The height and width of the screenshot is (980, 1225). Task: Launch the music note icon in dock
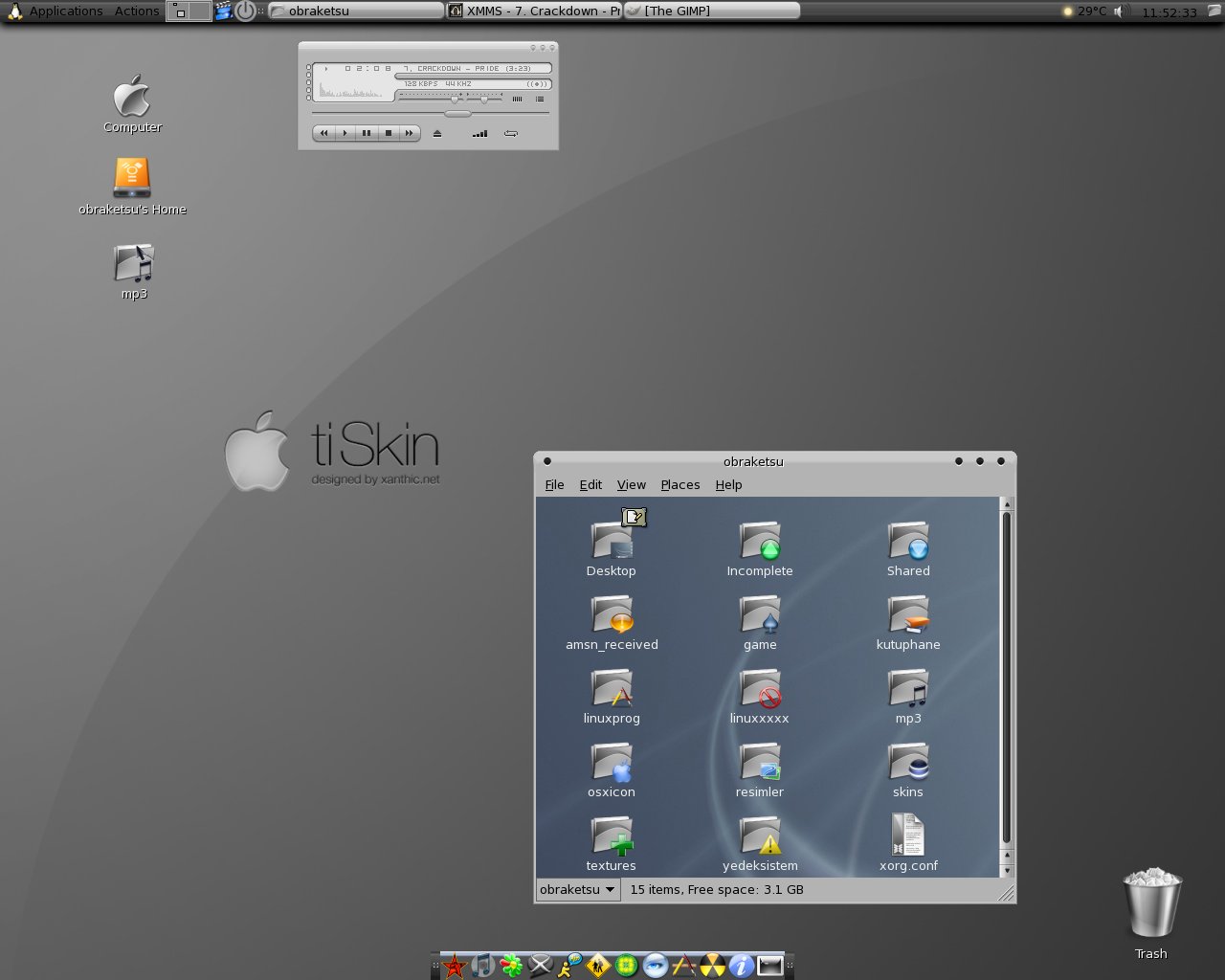pos(483,966)
